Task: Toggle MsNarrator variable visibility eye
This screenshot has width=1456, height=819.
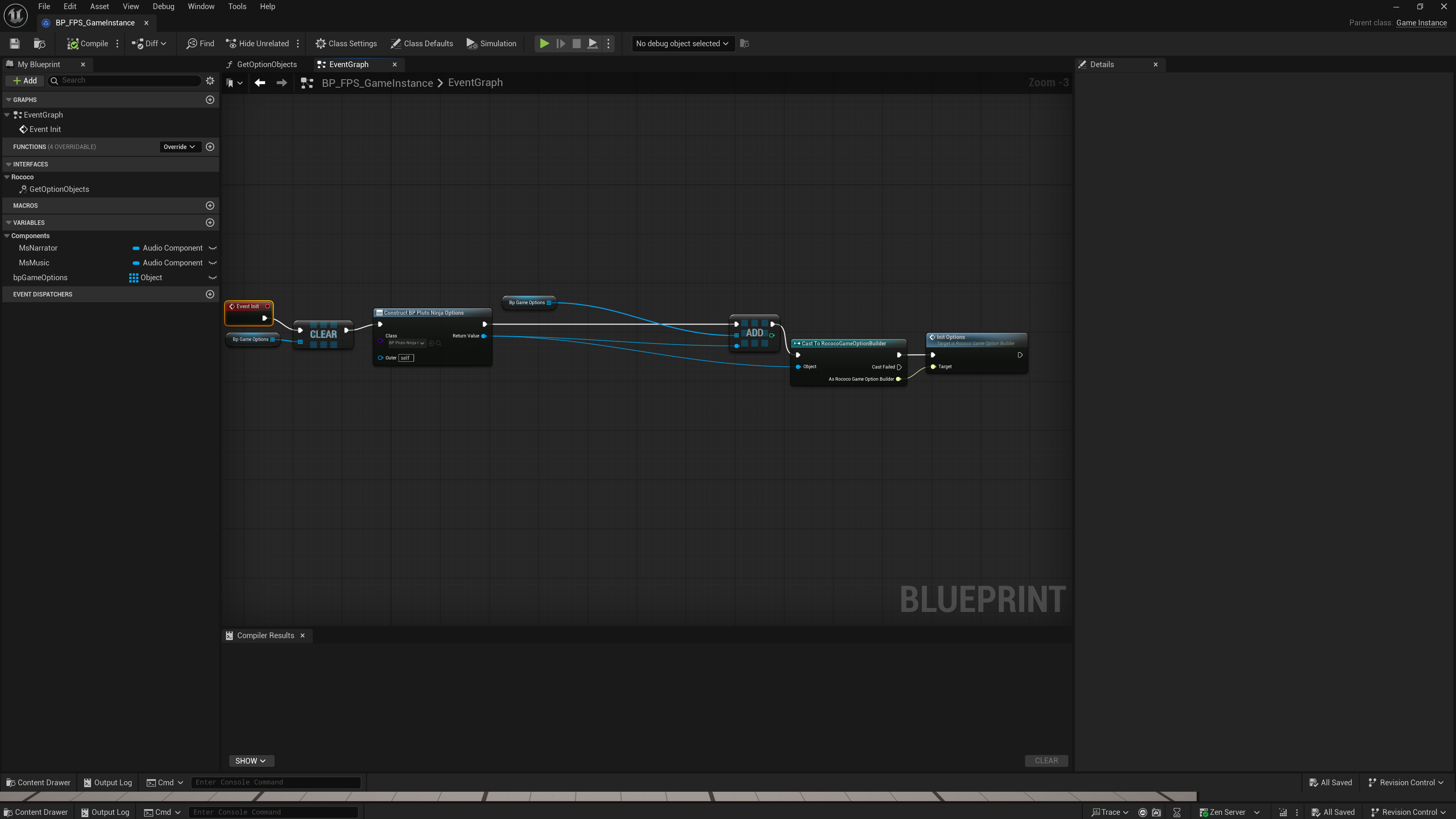Action: coord(212,248)
